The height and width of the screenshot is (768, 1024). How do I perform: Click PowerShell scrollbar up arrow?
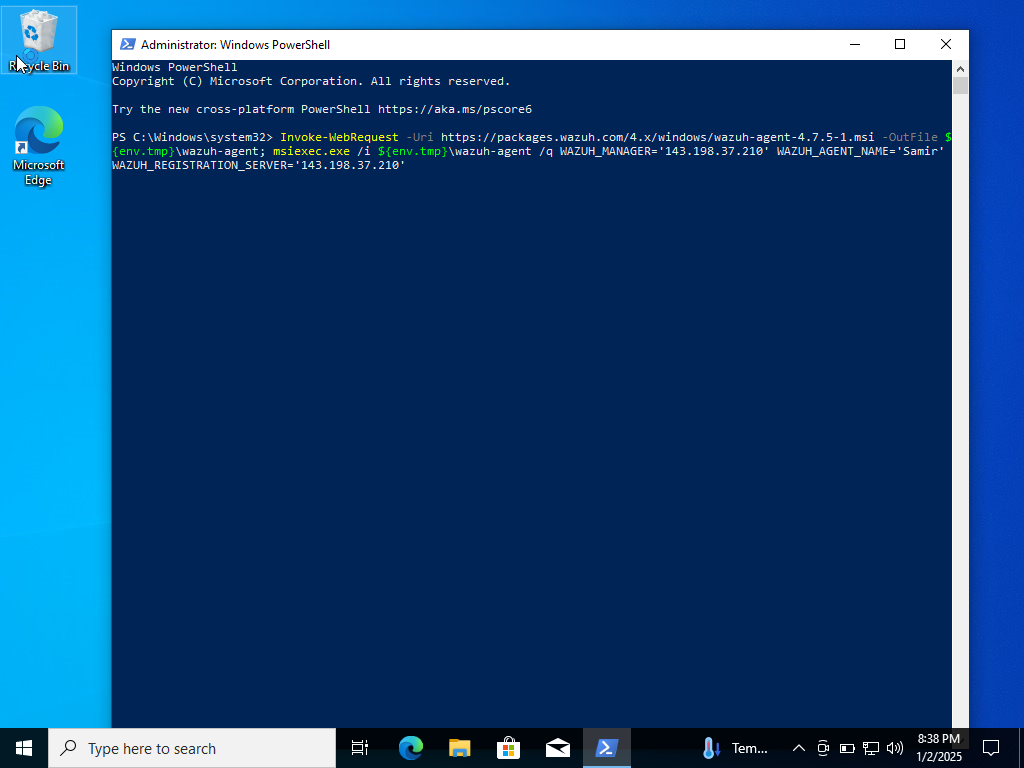tap(960, 68)
